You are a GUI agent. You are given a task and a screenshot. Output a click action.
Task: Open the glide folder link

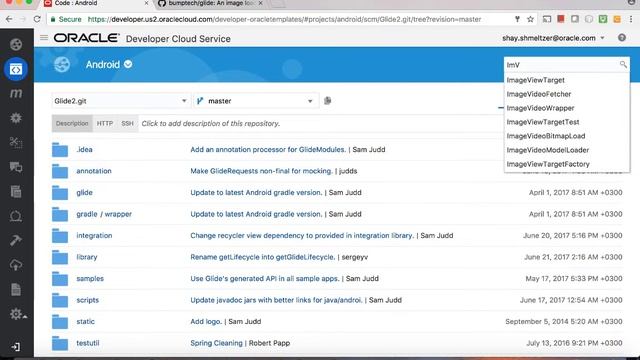(84, 193)
